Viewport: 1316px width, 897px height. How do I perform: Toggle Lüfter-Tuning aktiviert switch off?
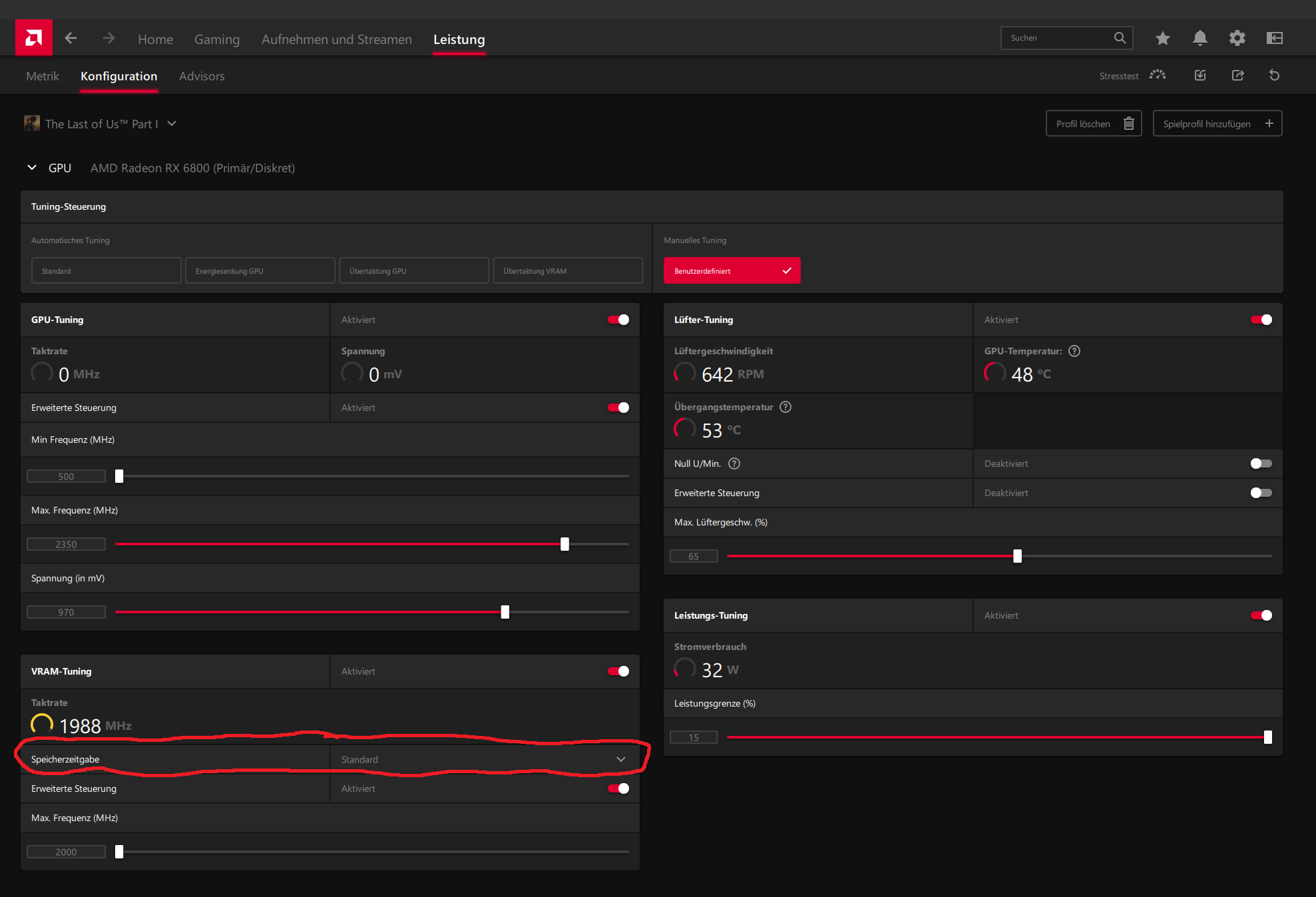pos(1262,319)
